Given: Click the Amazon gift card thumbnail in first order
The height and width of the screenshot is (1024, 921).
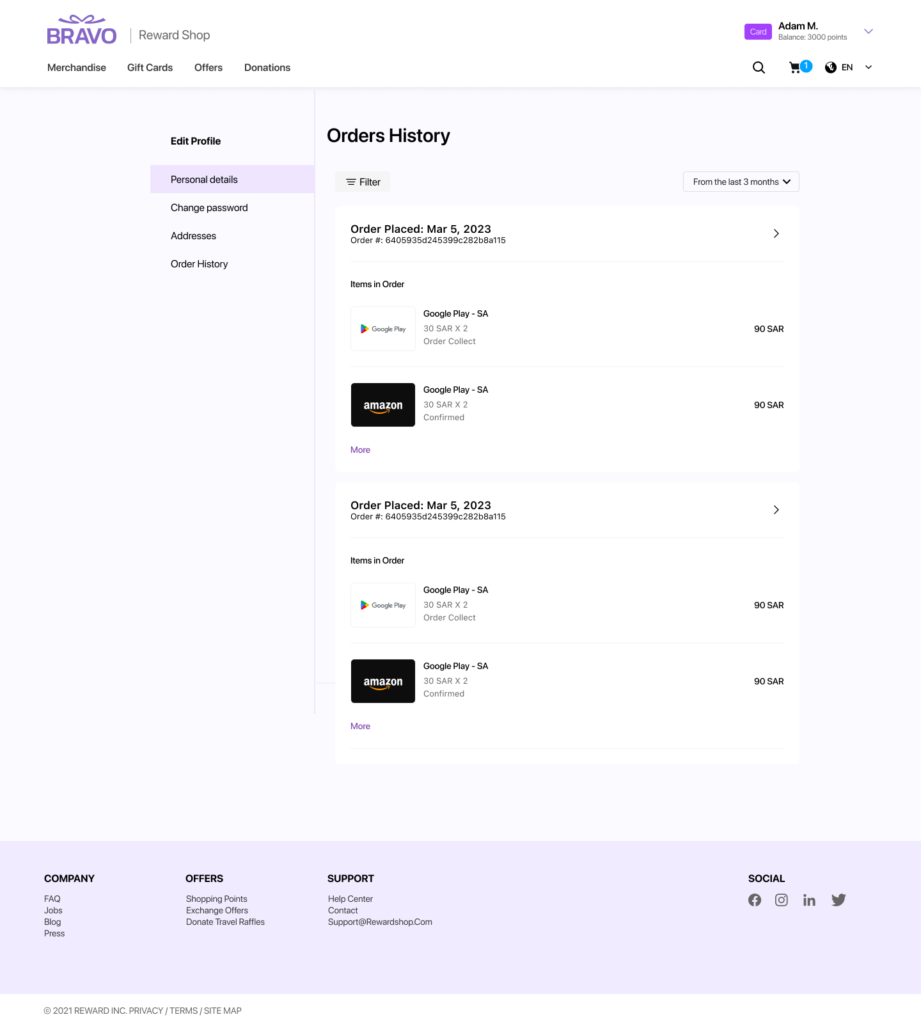Looking at the screenshot, I should 383,405.
